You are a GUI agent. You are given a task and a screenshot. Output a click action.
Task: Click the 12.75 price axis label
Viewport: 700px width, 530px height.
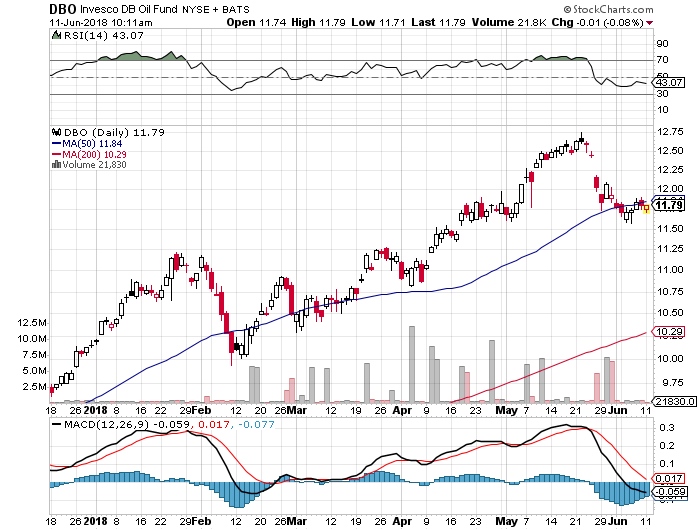tap(670, 132)
